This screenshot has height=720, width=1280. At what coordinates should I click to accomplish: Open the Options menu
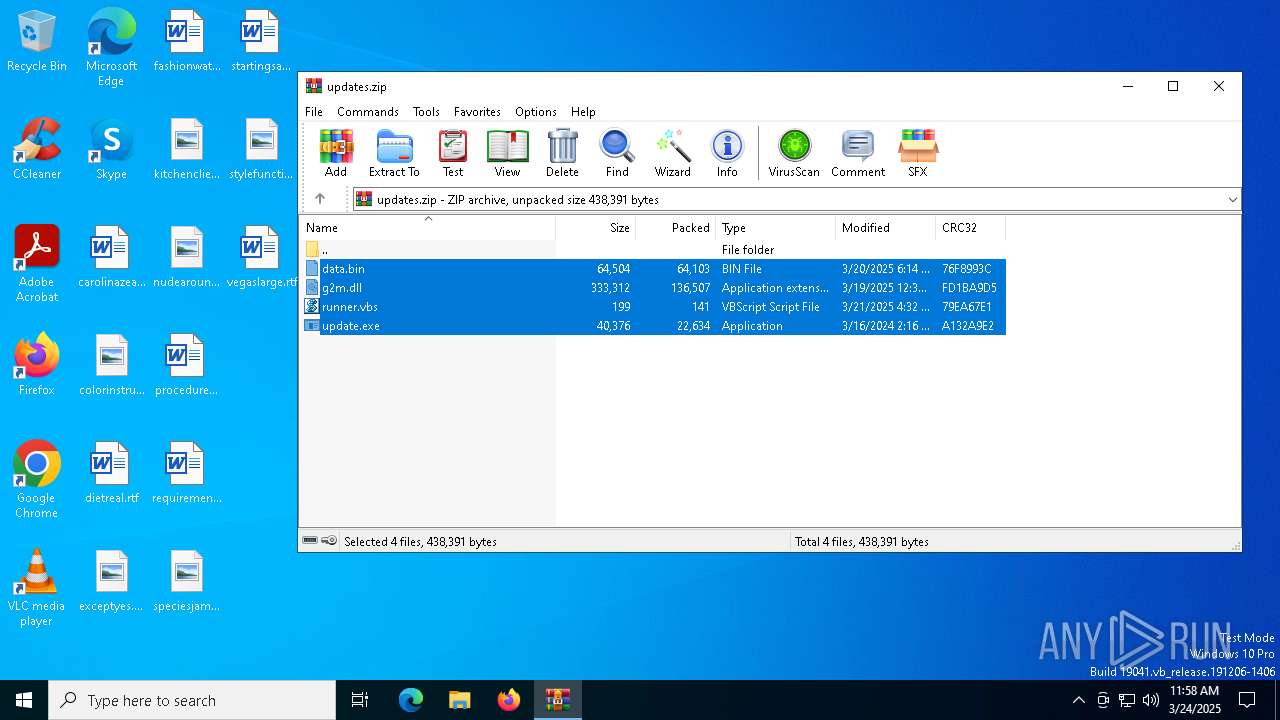pyautogui.click(x=536, y=112)
